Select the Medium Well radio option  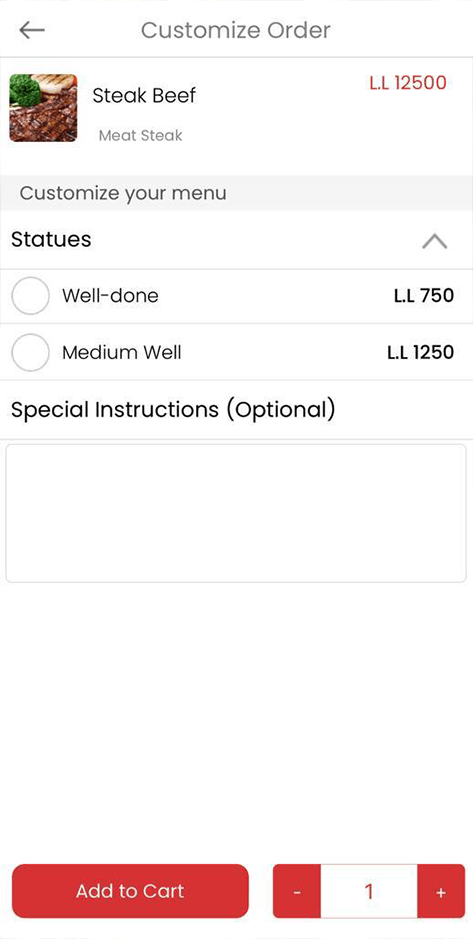click(30, 352)
